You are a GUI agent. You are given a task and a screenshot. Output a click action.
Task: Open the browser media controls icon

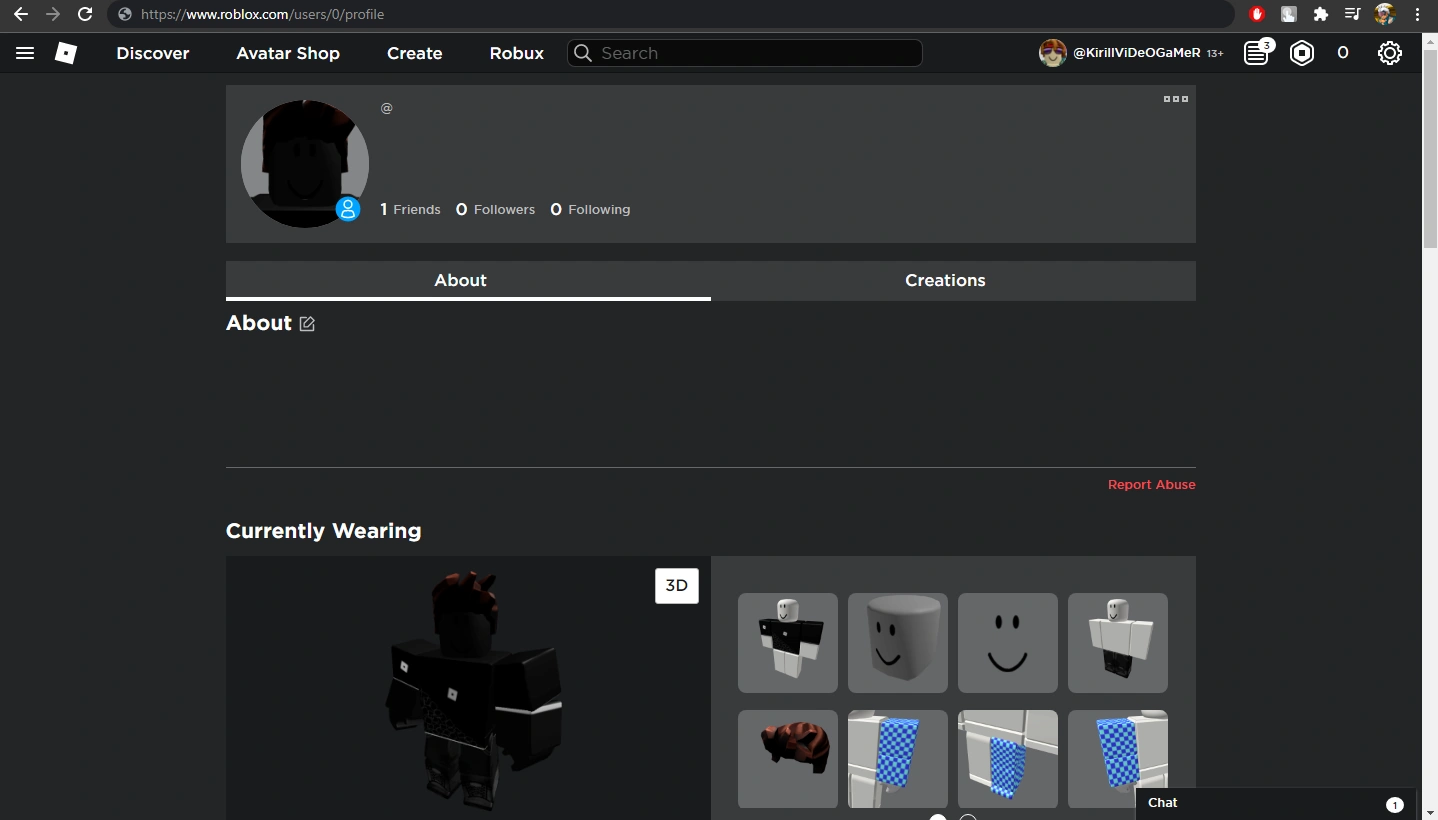(1352, 14)
